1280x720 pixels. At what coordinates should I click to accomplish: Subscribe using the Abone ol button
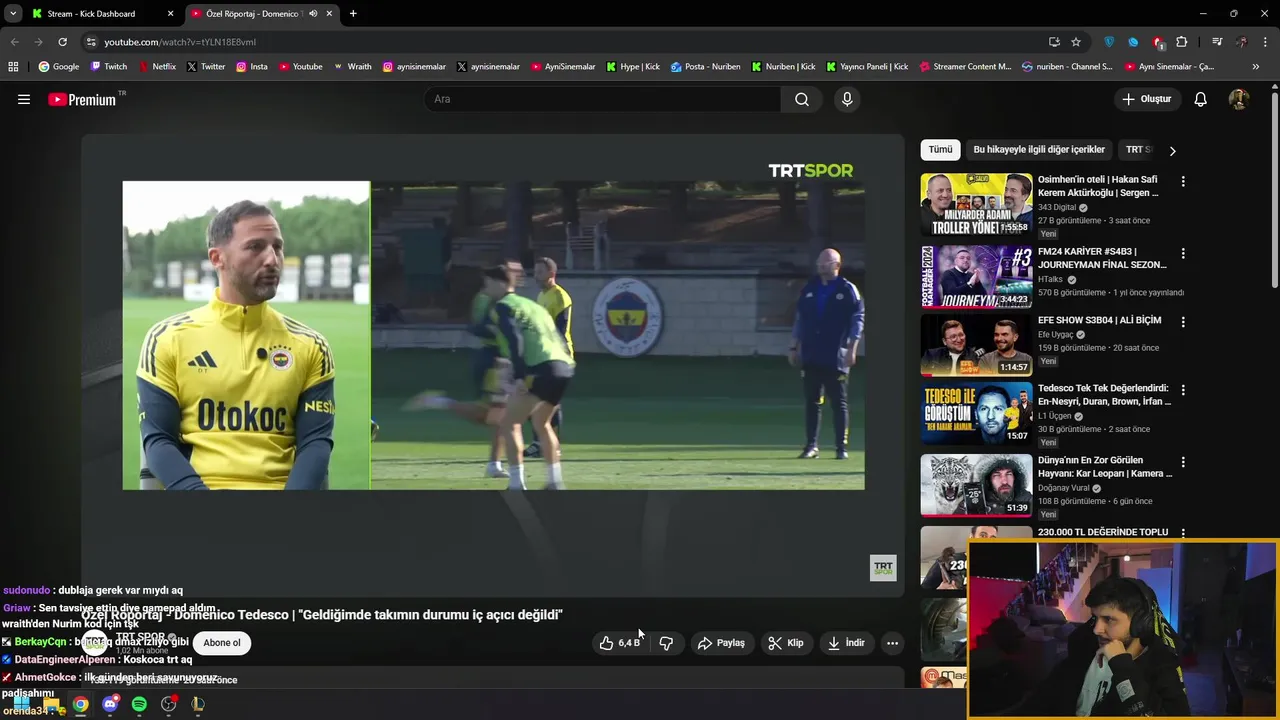[222, 643]
